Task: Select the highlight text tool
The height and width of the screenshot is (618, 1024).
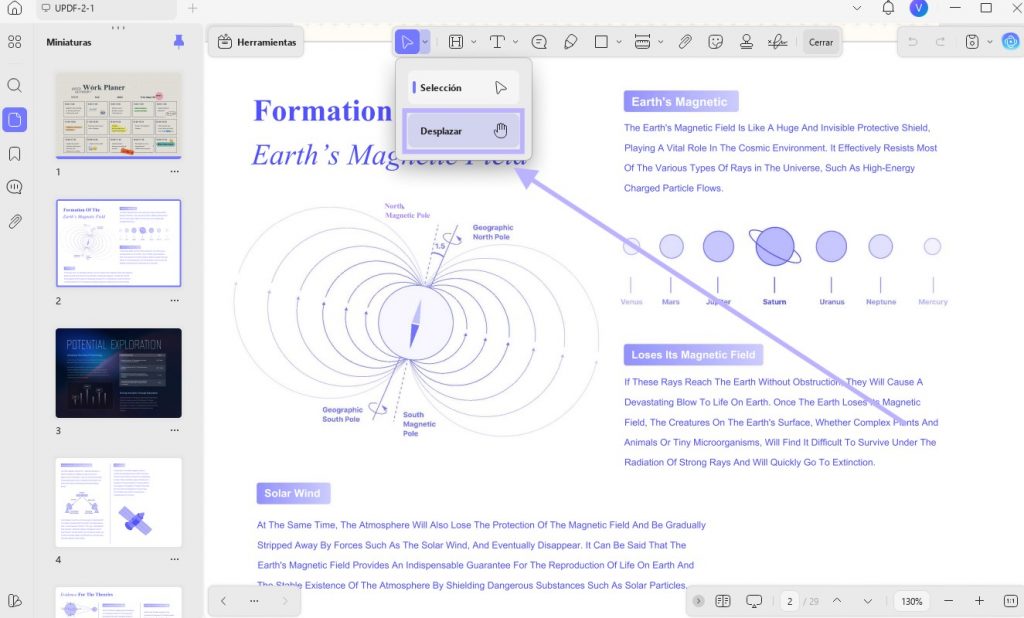Action: coord(456,42)
